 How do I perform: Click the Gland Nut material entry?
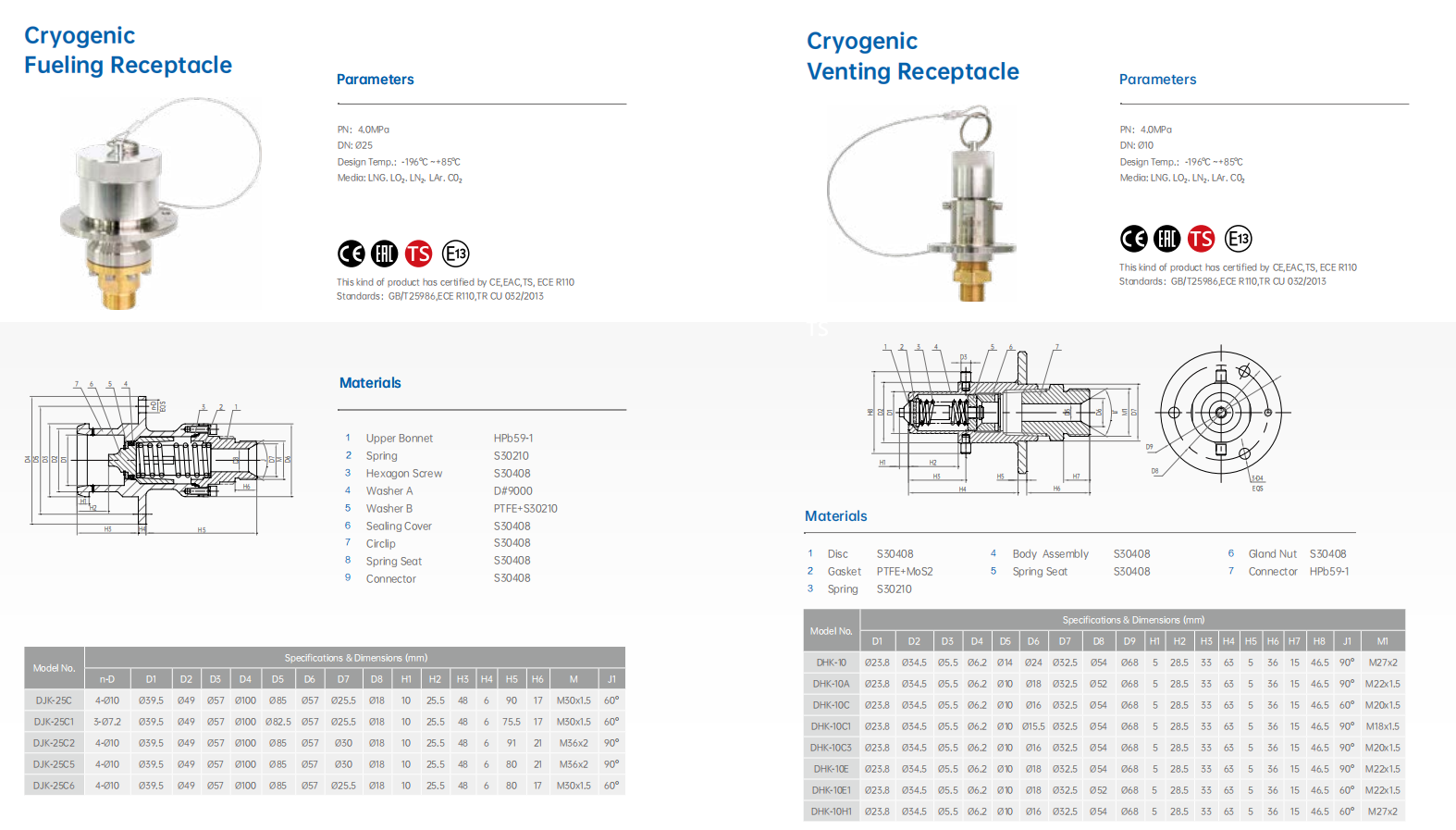(1272, 554)
